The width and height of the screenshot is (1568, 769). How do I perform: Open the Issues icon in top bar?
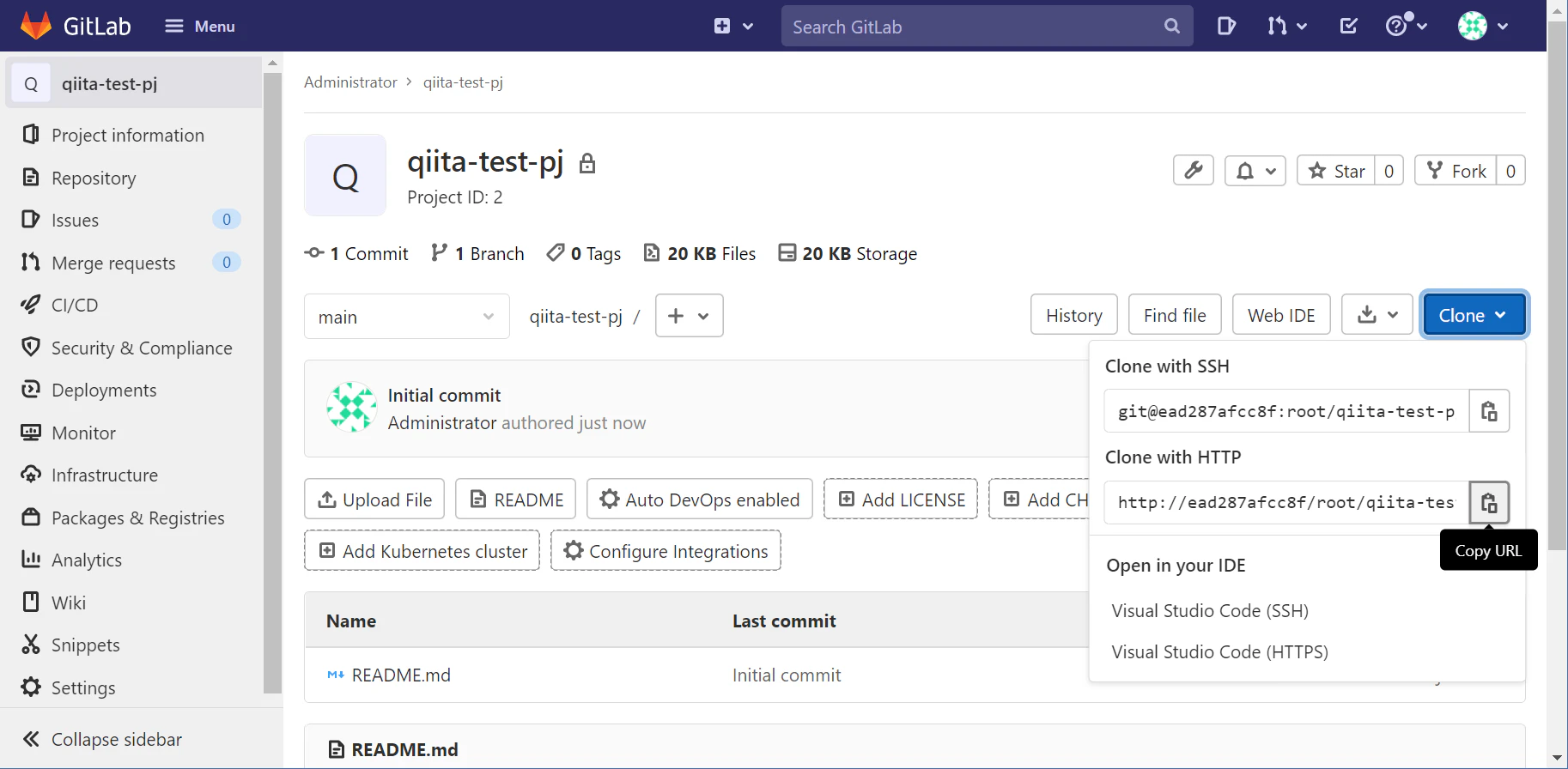click(x=1226, y=26)
